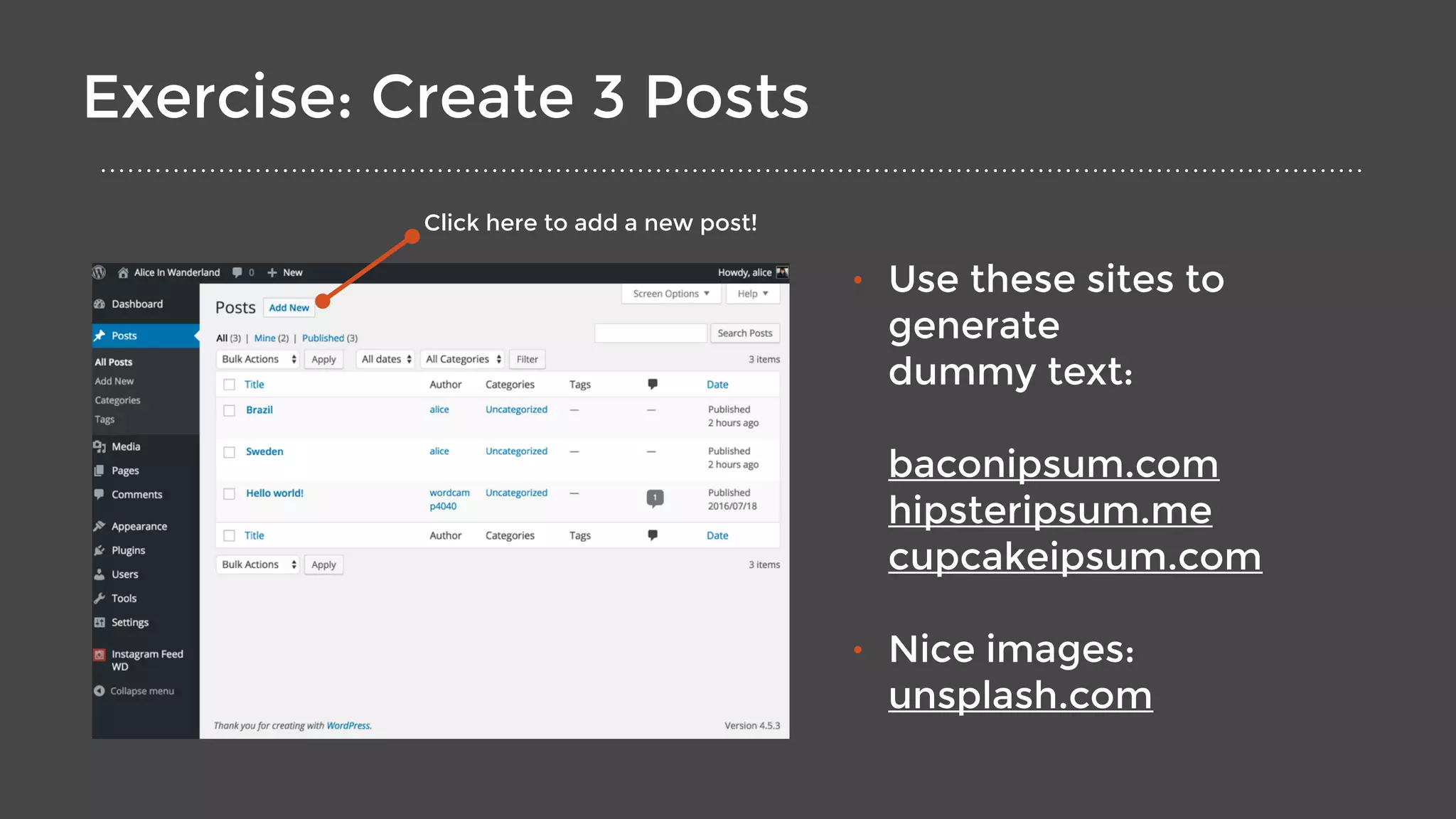Image resolution: width=1456 pixels, height=819 pixels.
Task: Click Uncategorized link in Brazil row
Action: click(516, 409)
